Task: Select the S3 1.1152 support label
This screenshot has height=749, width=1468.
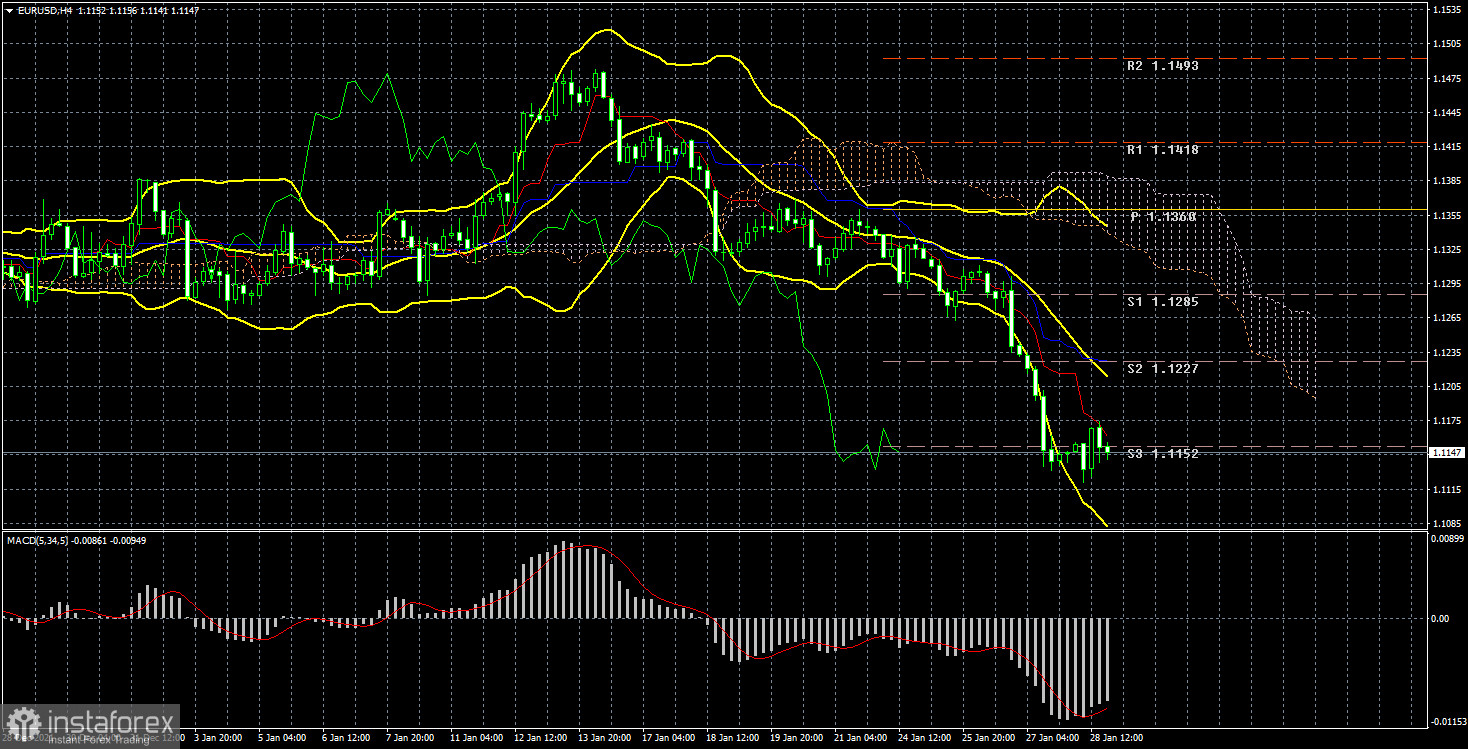Action: 1162,453
